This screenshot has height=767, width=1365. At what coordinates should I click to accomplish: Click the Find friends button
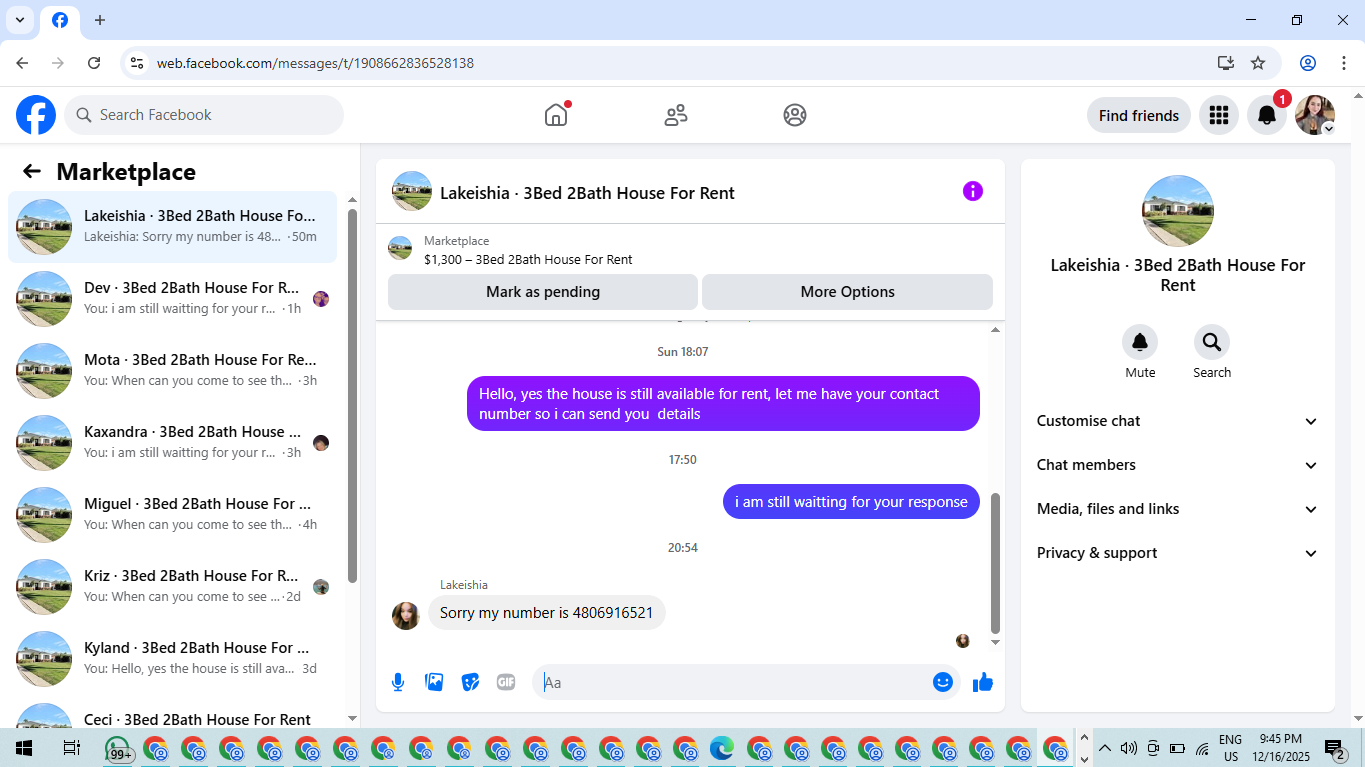pos(1139,115)
